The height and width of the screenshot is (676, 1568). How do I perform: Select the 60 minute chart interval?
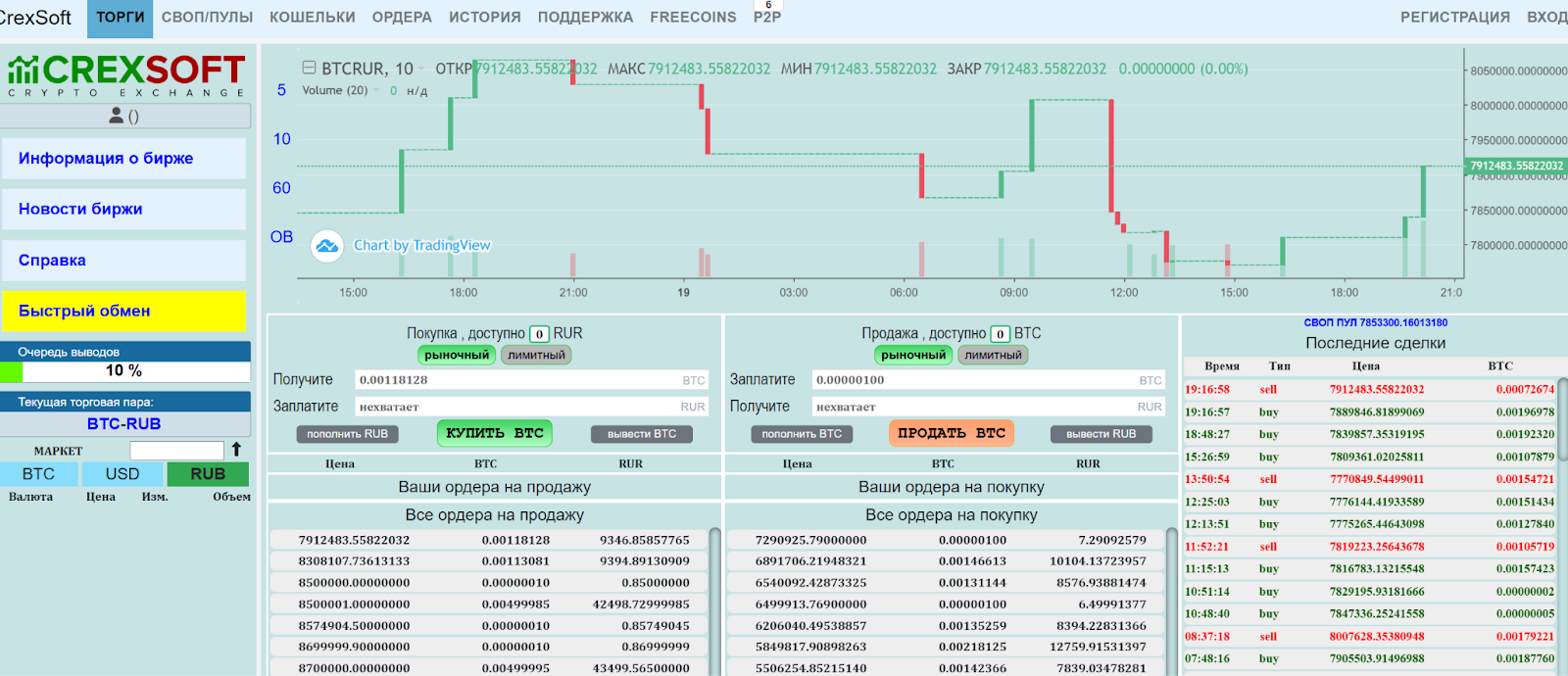[281, 188]
